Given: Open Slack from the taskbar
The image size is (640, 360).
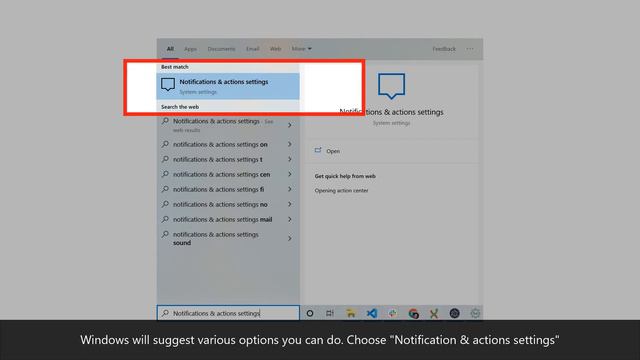Looking at the screenshot, I should point(392,313).
